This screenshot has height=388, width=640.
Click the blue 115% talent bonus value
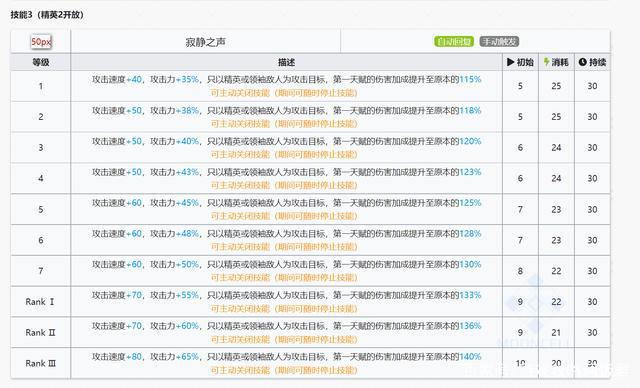[470, 80]
